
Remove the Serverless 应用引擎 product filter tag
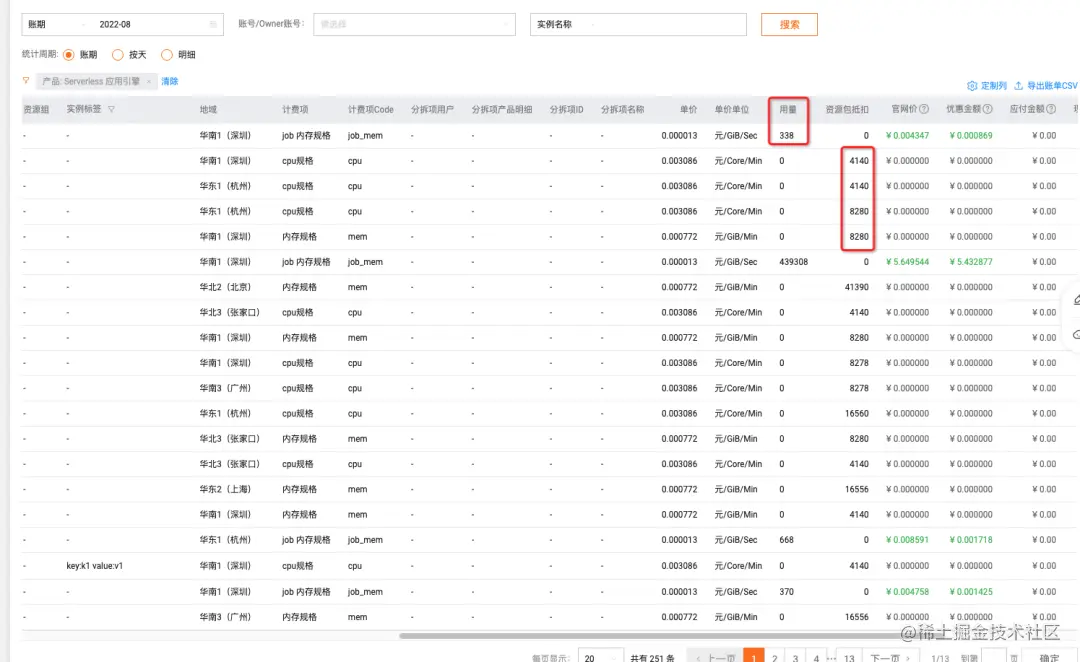[149, 81]
